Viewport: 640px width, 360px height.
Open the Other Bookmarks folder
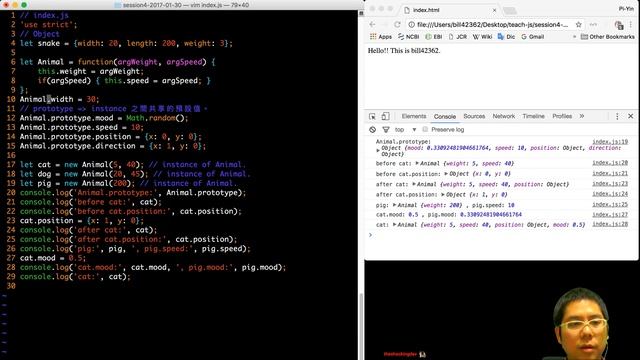607,37
